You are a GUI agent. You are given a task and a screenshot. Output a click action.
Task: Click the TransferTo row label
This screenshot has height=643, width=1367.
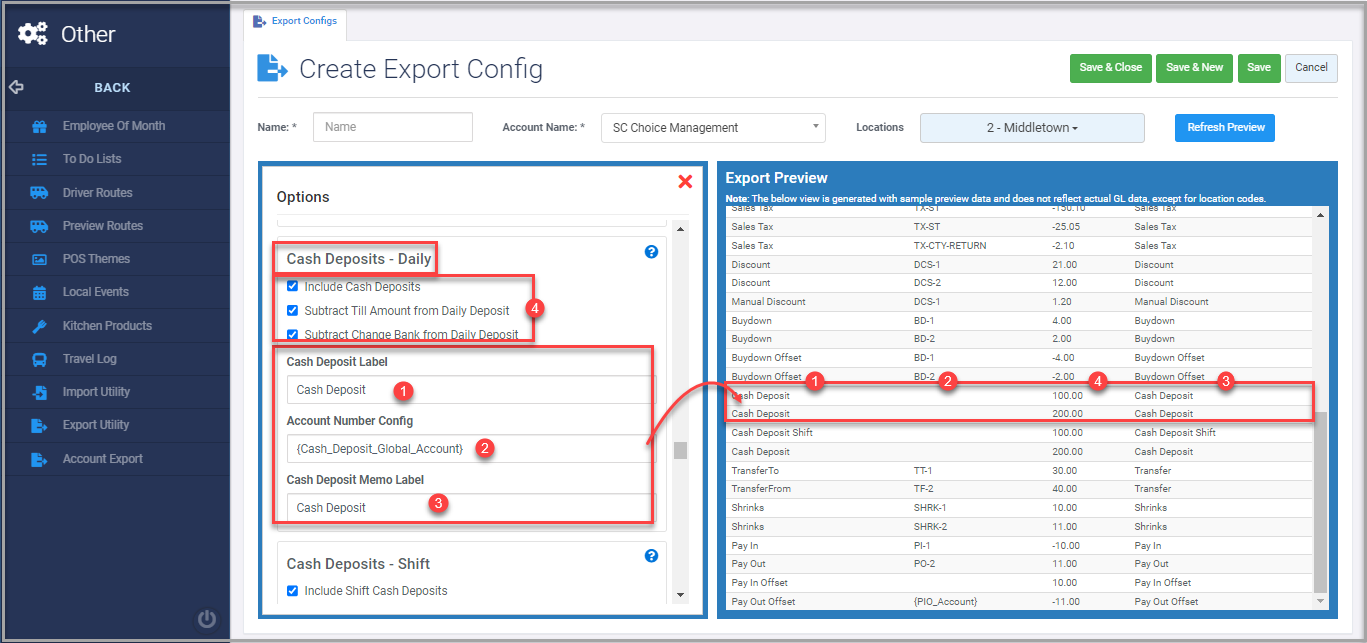tap(755, 471)
